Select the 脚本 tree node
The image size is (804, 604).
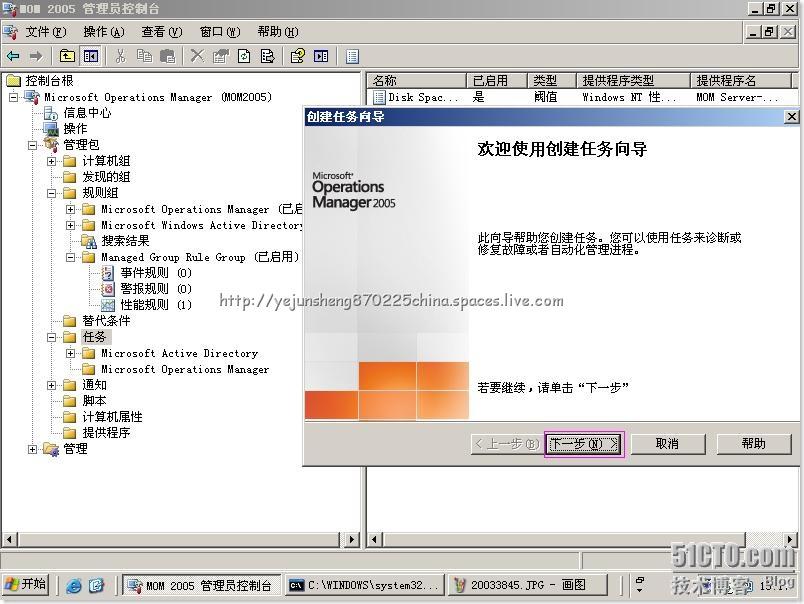pyautogui.click(x=94, y=401)
